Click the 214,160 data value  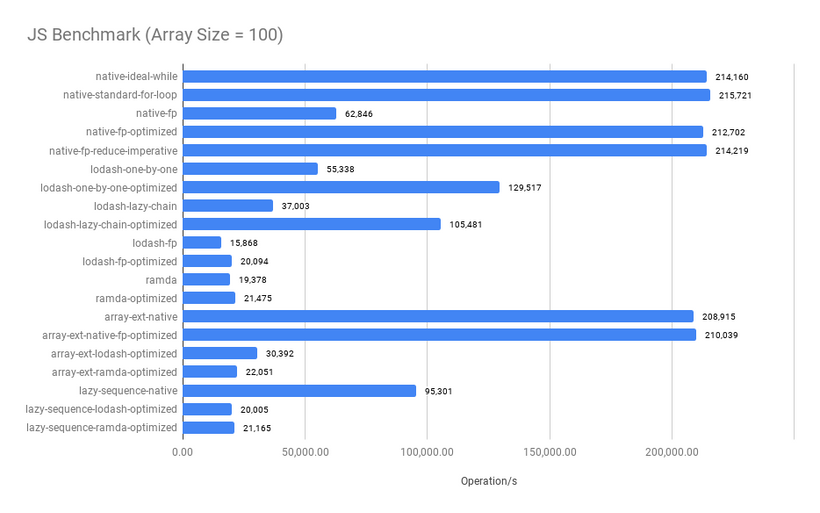(x=732, y=77)
